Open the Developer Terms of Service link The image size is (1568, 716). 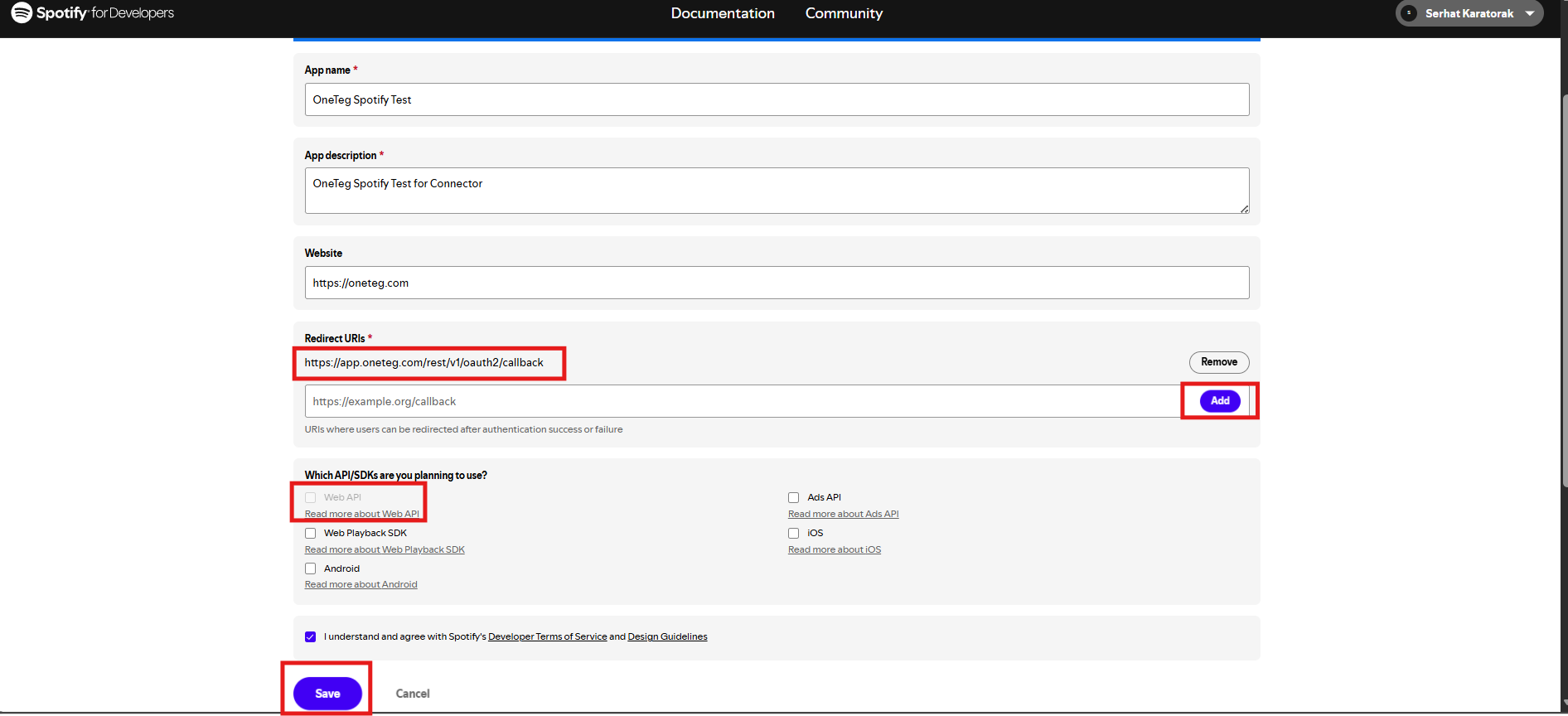click(548, 636)
